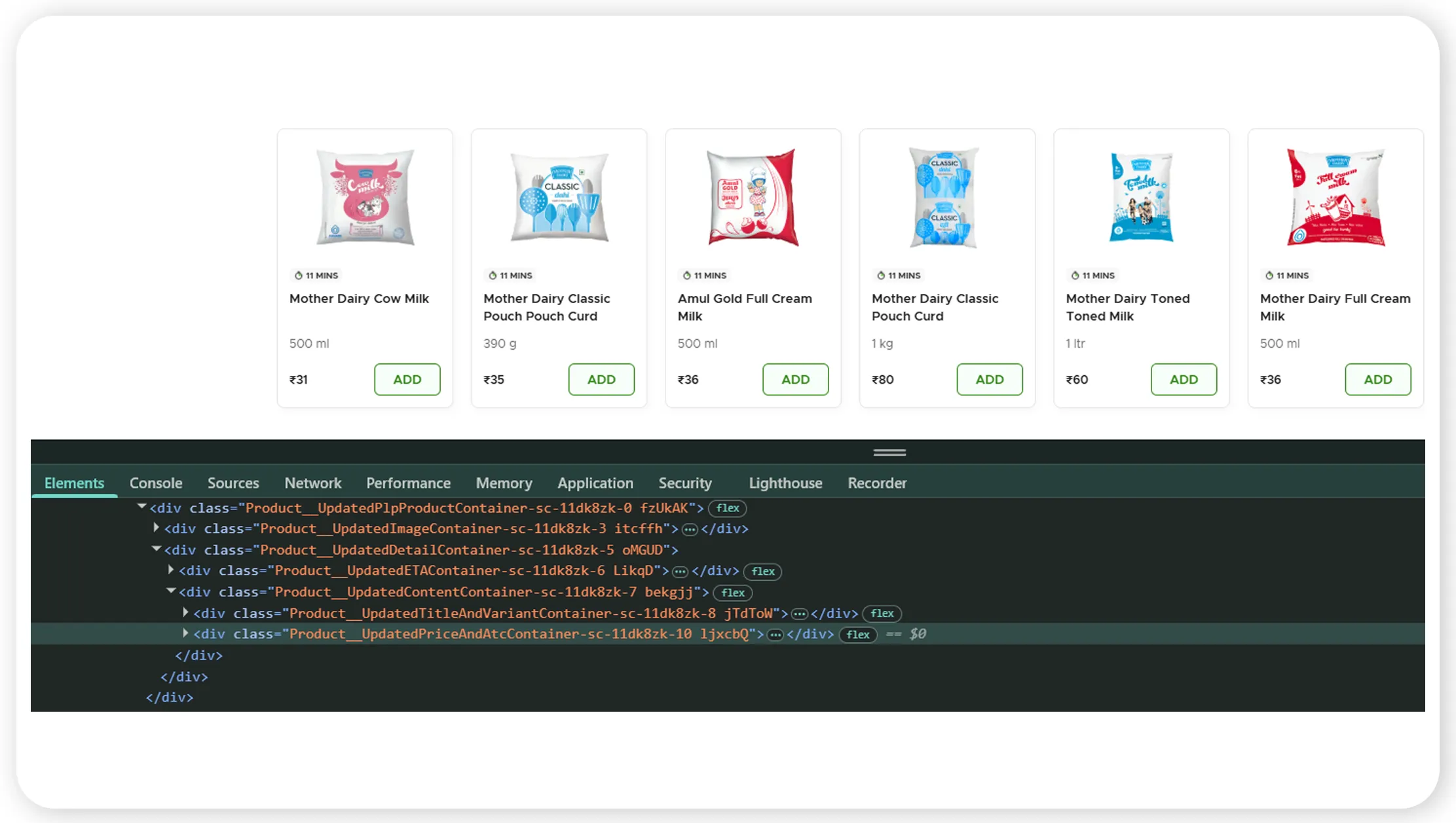Click the '1 kg' quantity text

click(x=882, y=344)
